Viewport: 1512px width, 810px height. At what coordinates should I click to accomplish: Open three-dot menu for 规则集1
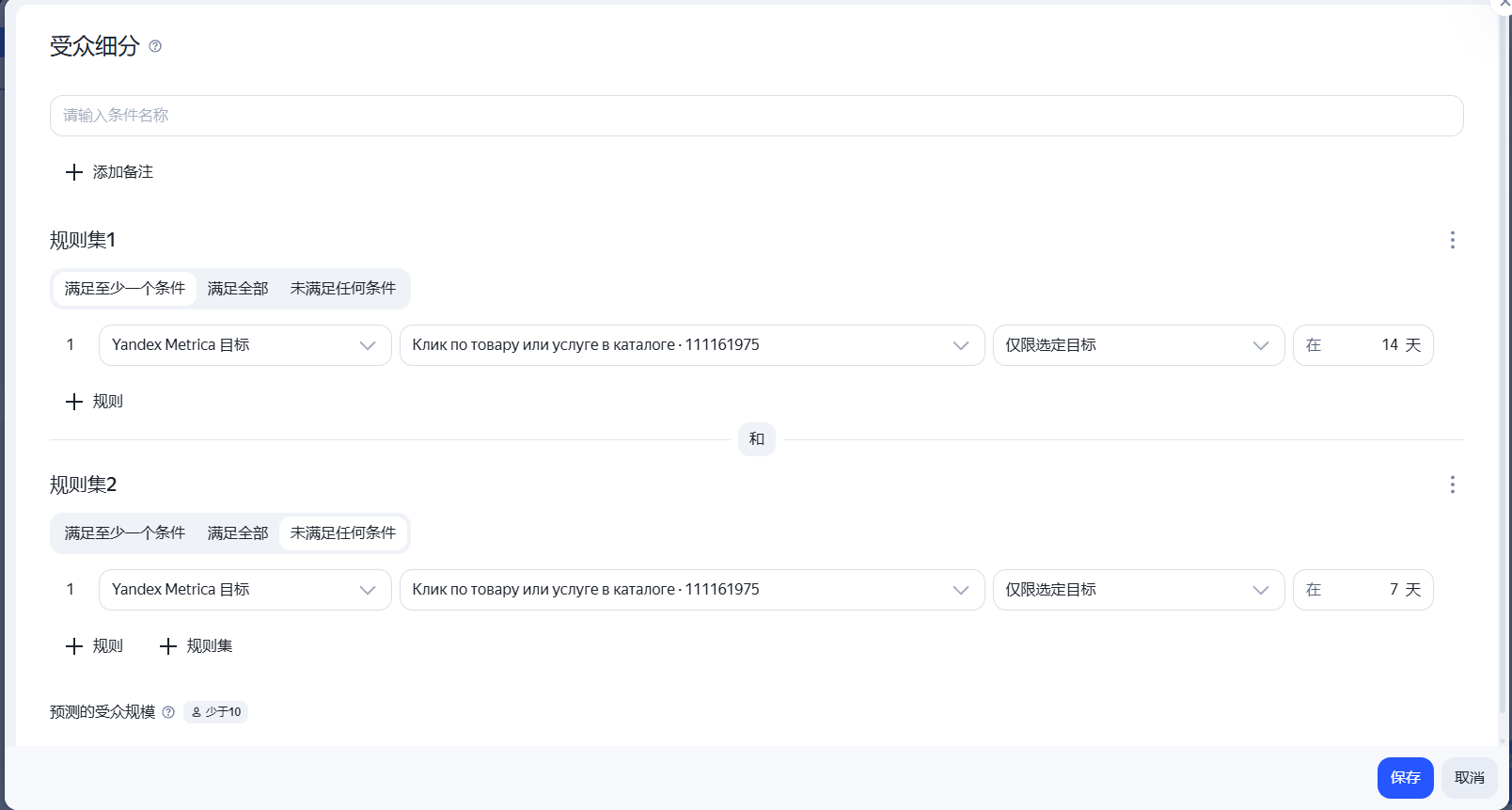1452,240
